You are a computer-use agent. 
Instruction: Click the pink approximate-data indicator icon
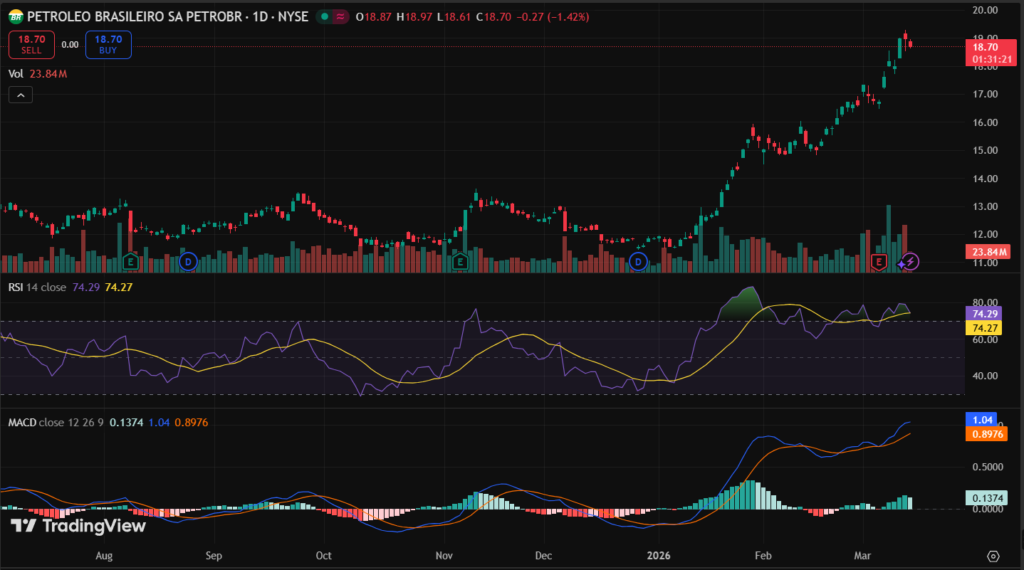343,17
